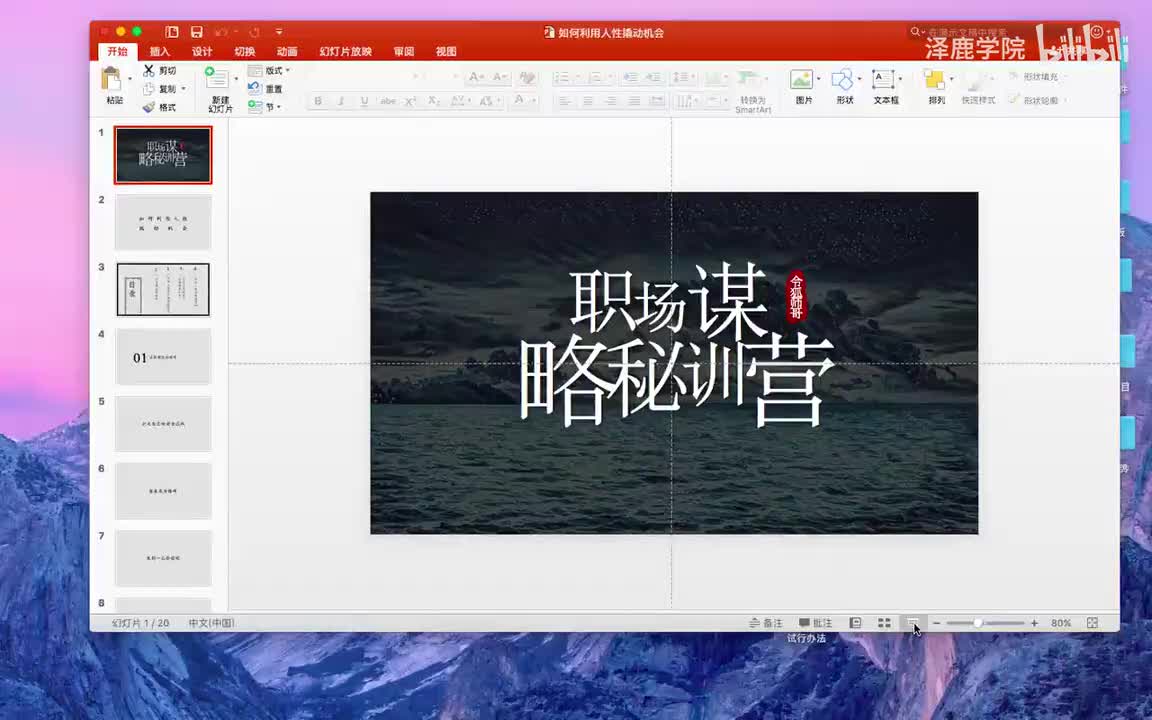Click the smiley feedback icon
The width and height of the screenshot is (1152, 720).
(1096, 32)
